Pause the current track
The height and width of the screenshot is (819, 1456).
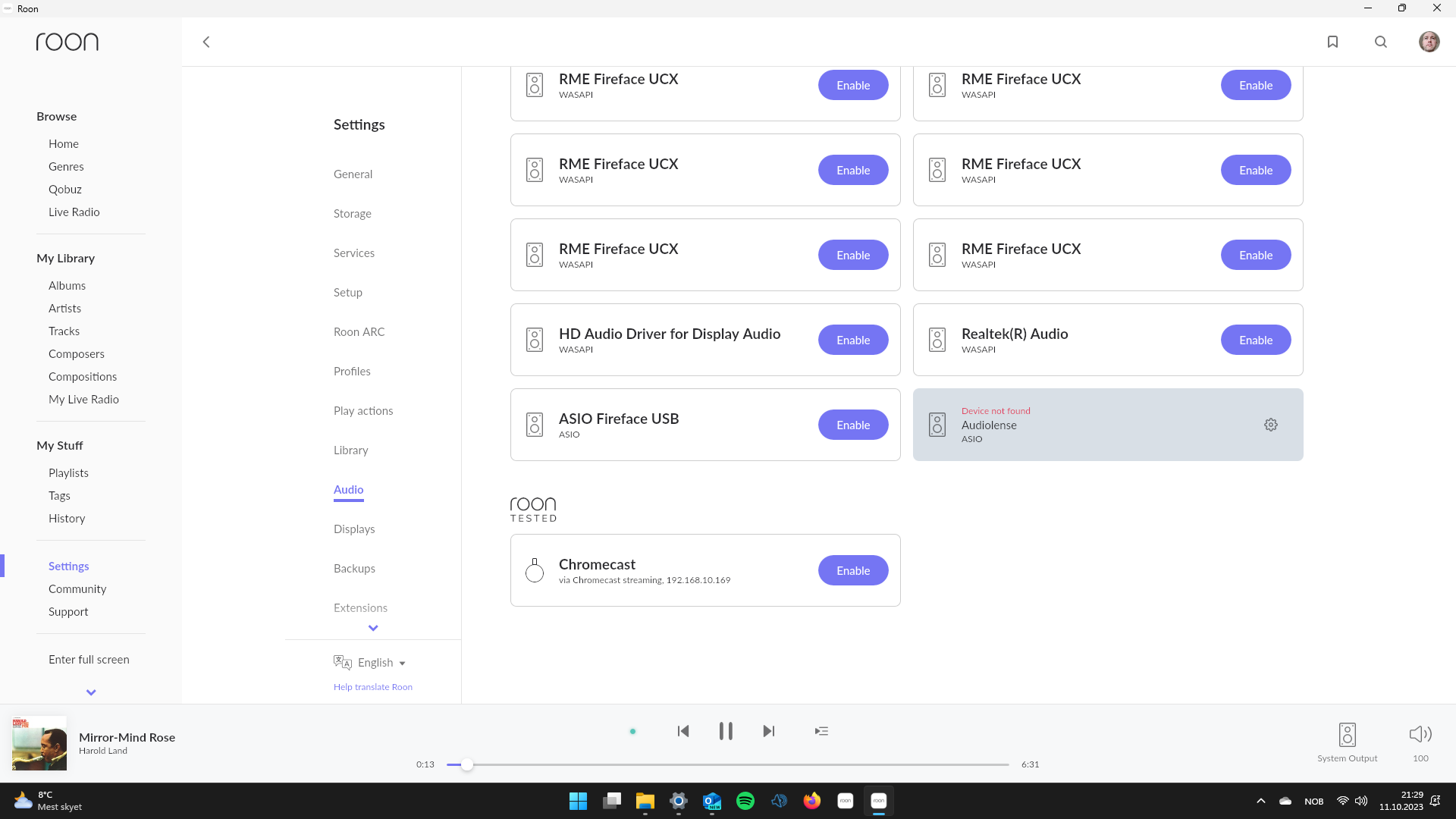coord(726,731)
